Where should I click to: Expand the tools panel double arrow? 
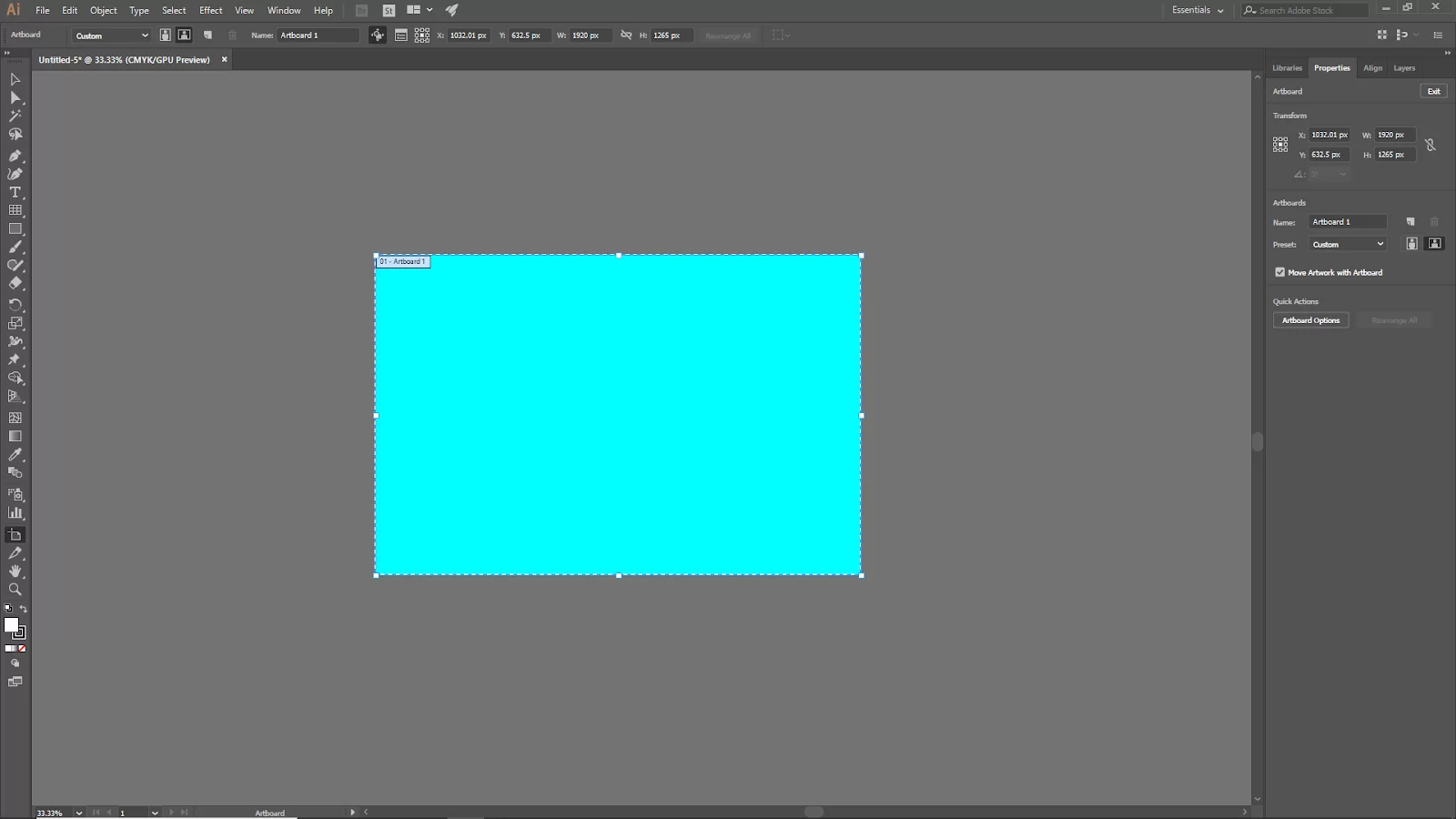point(7,53)
